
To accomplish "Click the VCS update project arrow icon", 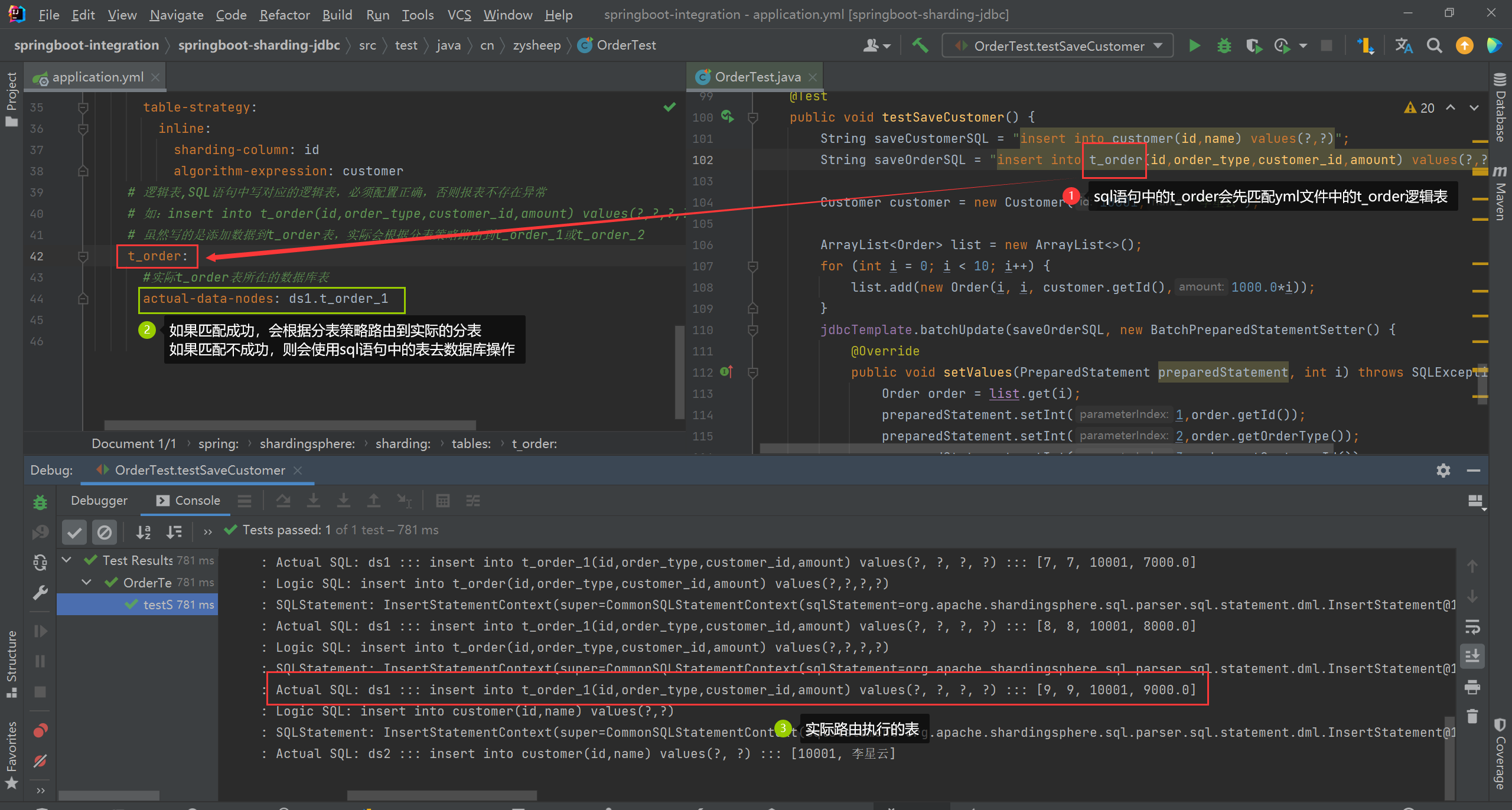I will [x=1366, y=45].
